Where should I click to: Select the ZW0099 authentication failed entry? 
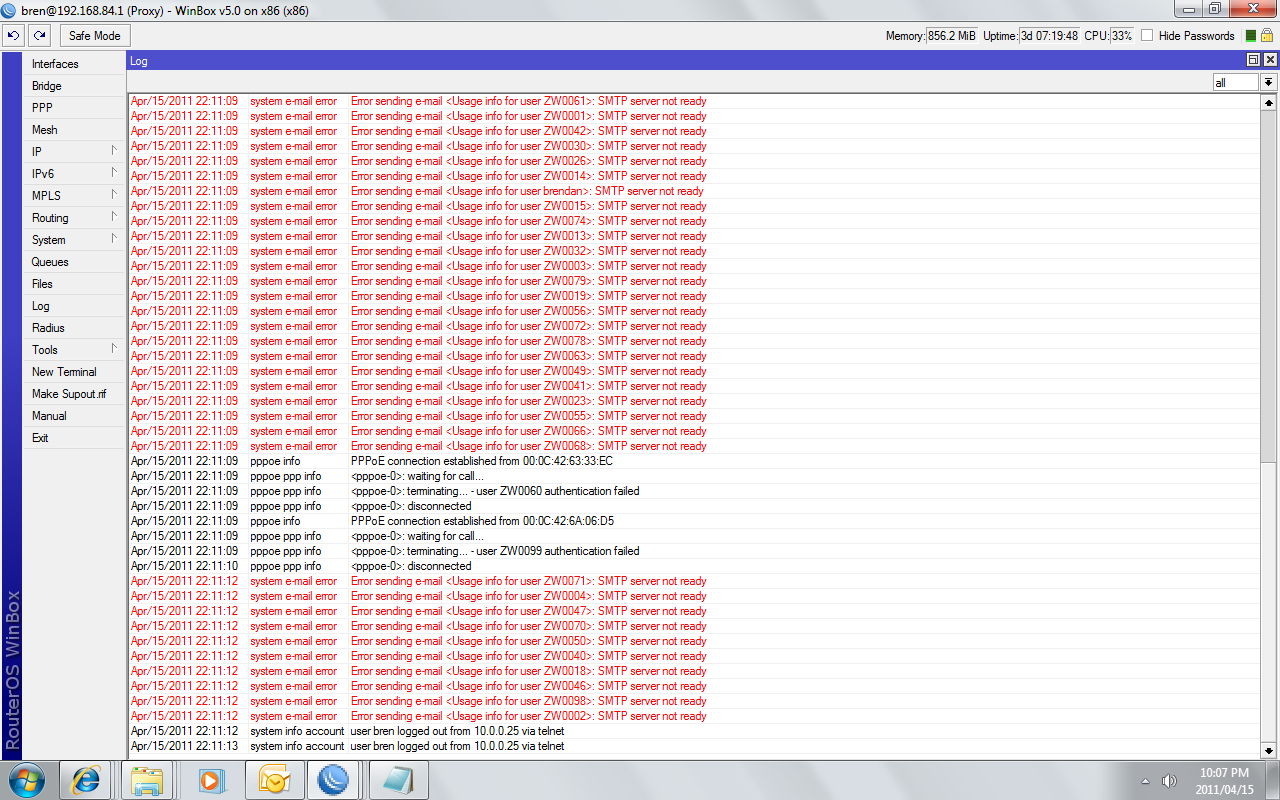point(694,551)
